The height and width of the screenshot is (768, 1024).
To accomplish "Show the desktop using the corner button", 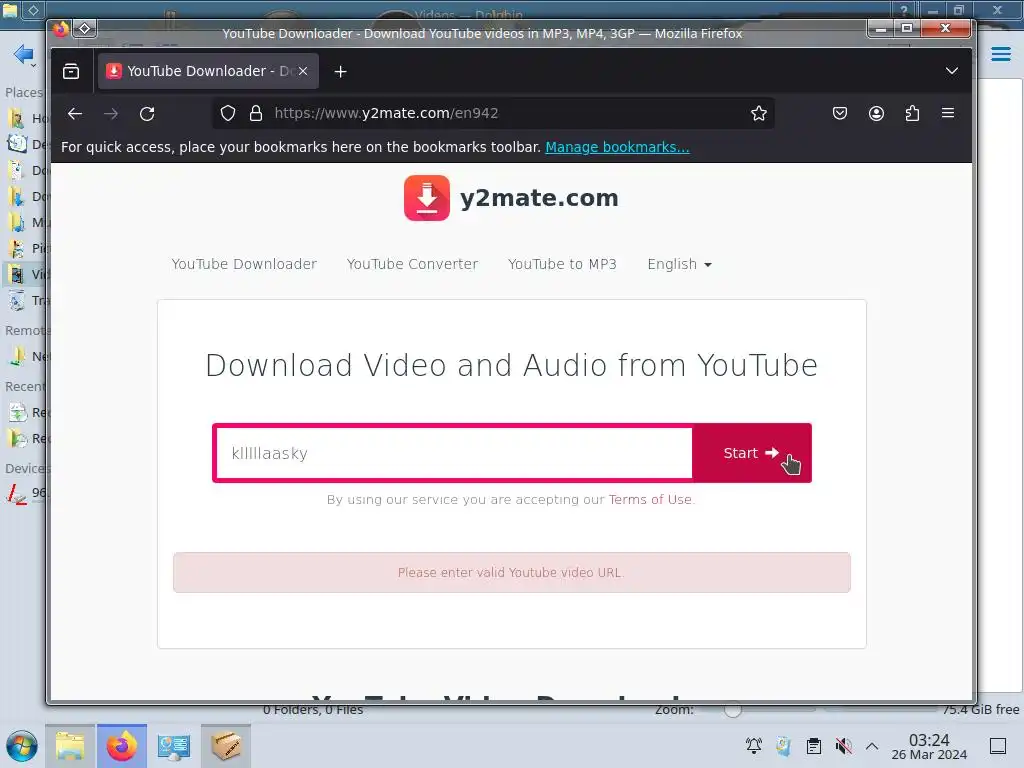I will click(998, 746).
